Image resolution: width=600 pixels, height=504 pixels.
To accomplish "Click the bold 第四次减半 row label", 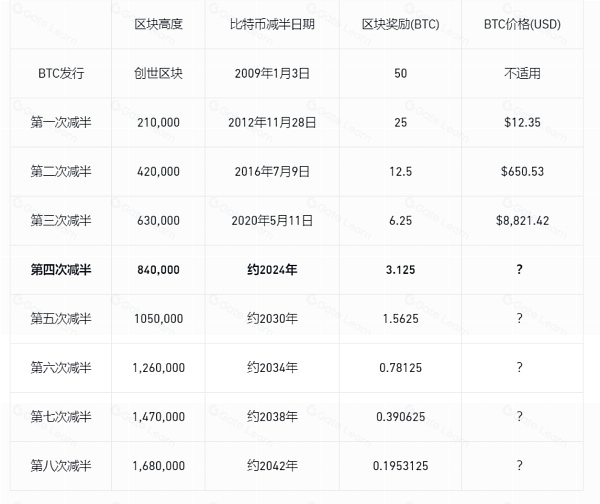I will pos(61,269).
